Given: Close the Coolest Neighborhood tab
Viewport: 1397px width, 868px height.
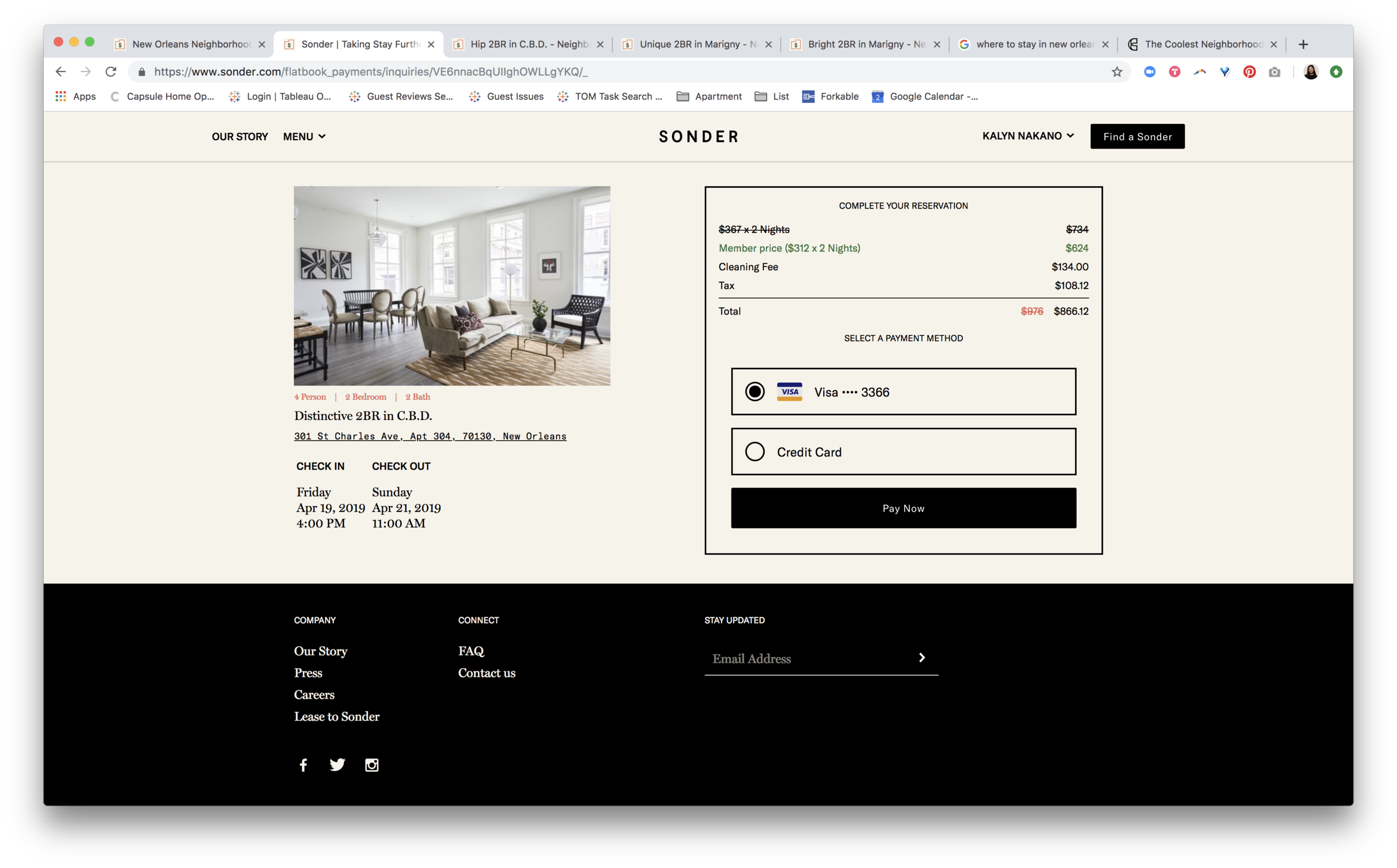Looking at the screenshot, I should point(1274,44).
